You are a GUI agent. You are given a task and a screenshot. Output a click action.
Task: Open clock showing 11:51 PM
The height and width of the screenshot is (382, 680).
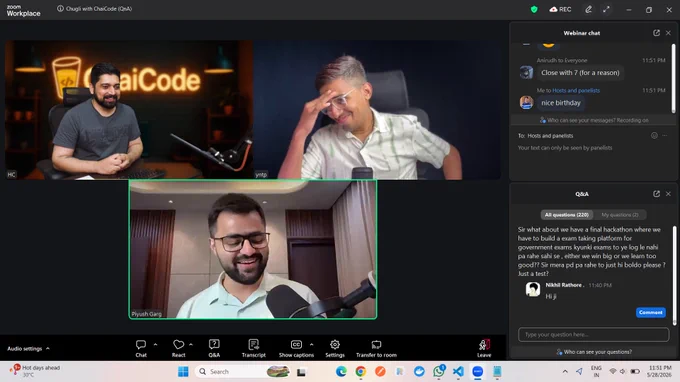tap(660, 371)
